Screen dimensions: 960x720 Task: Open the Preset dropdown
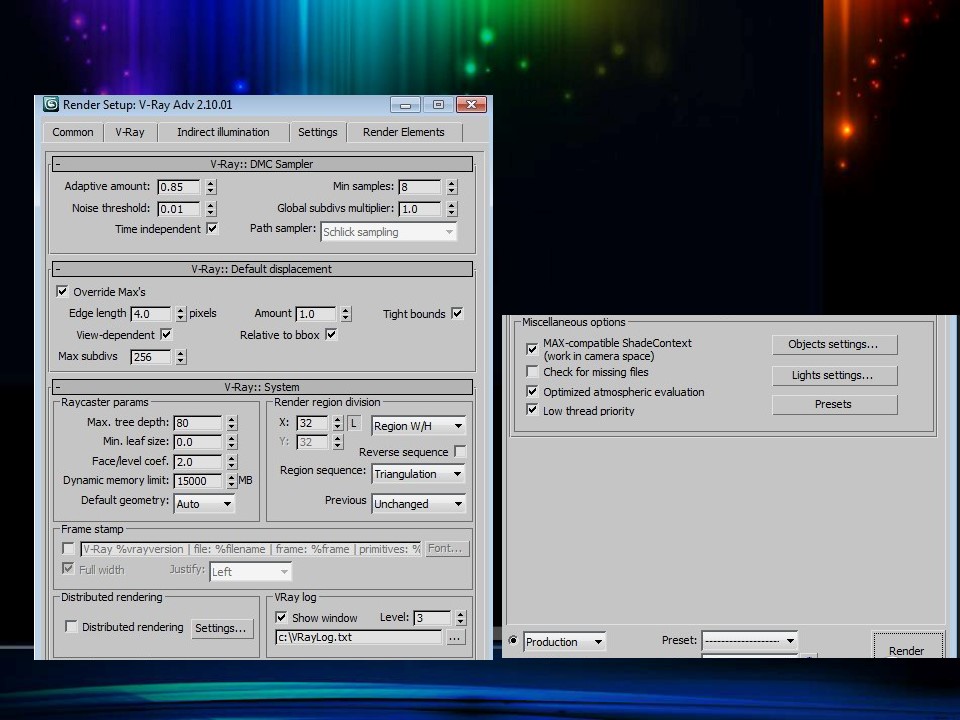pos(750,641)
